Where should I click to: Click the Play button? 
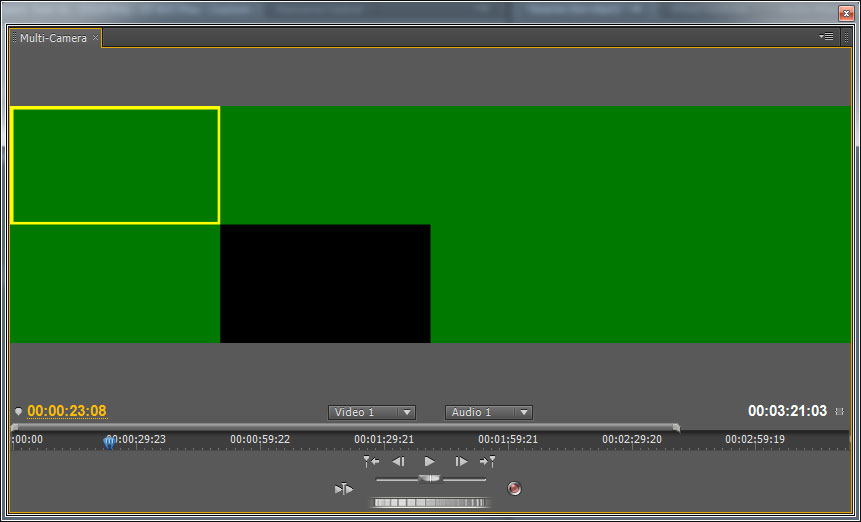(430, 462)
